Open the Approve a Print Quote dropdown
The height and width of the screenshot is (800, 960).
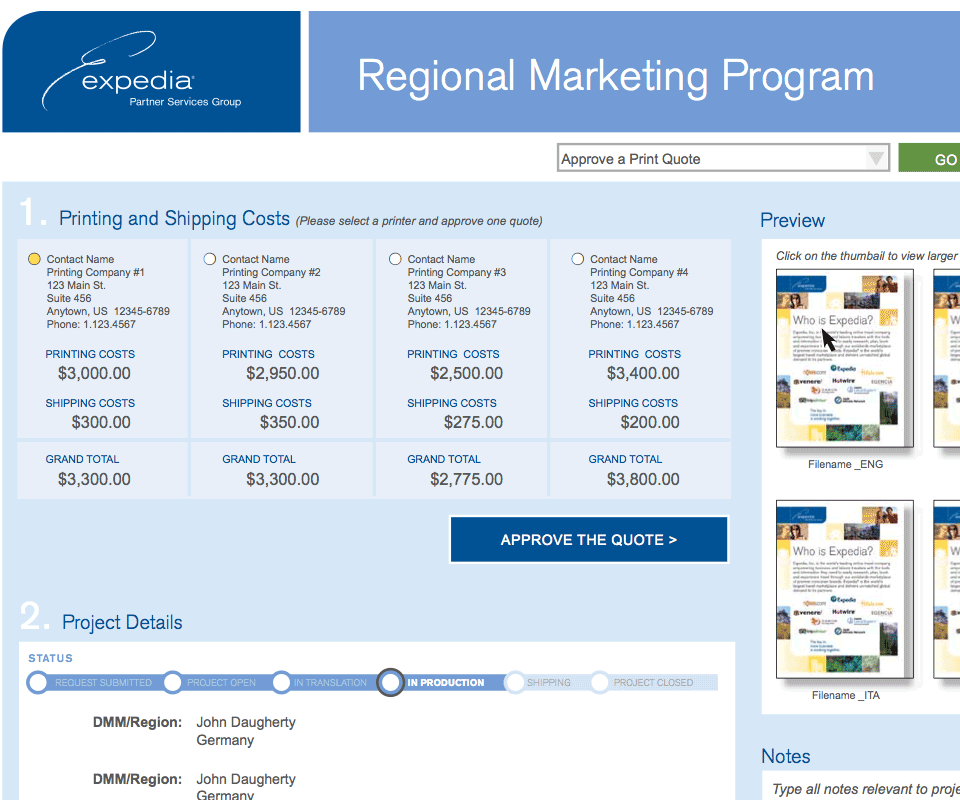pyautogui.click(x=710, y=159)
